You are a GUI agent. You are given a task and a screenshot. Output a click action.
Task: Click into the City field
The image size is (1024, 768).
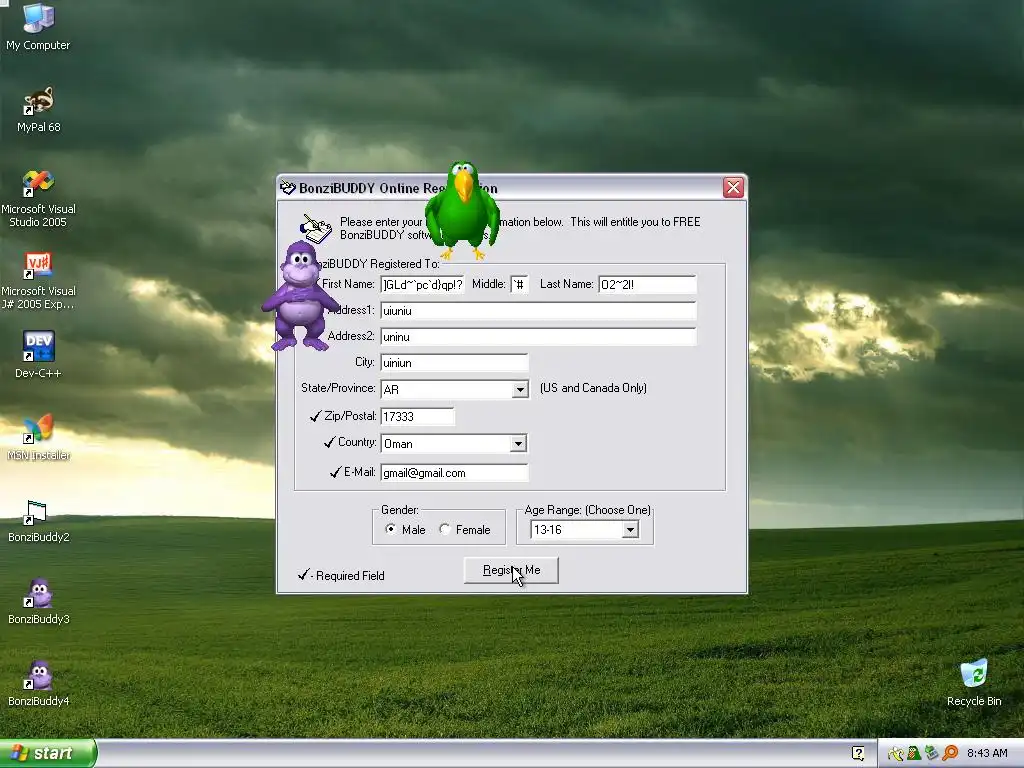pos(454,362)
